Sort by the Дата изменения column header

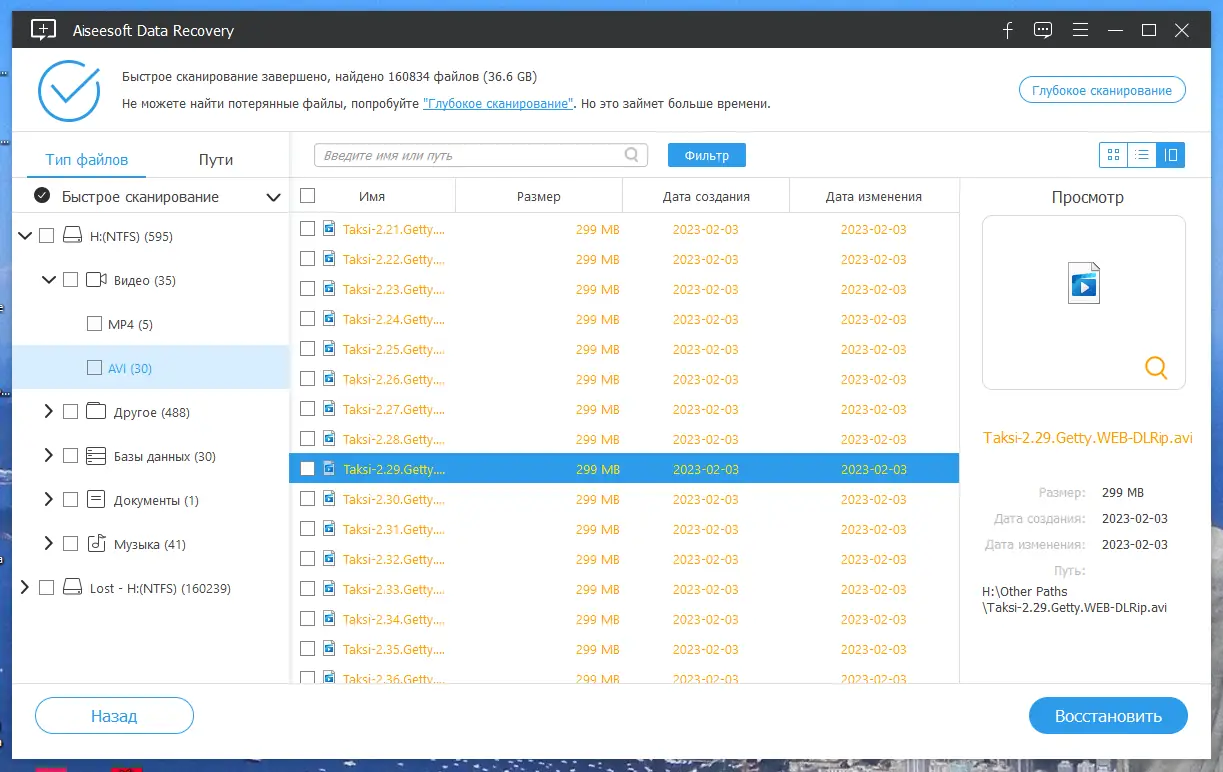(x=874, y=196)
